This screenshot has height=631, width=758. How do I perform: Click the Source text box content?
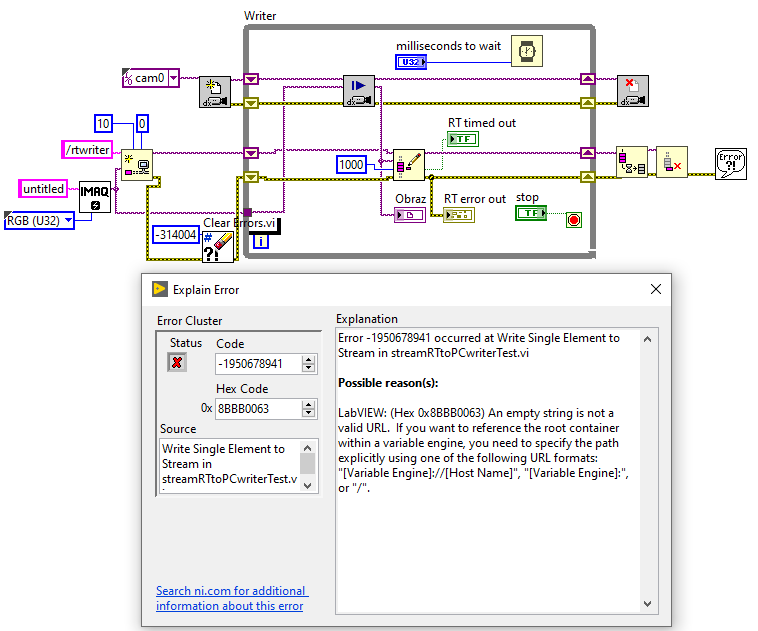(230, 466)
